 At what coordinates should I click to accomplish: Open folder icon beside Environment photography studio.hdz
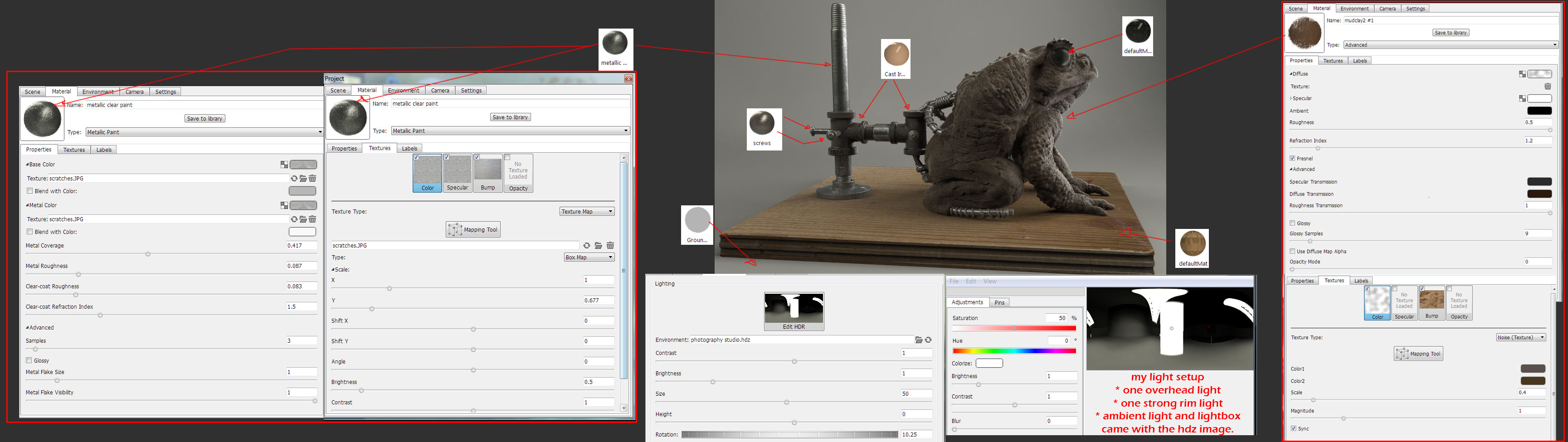pyautogui.click(x=919, y=340)
